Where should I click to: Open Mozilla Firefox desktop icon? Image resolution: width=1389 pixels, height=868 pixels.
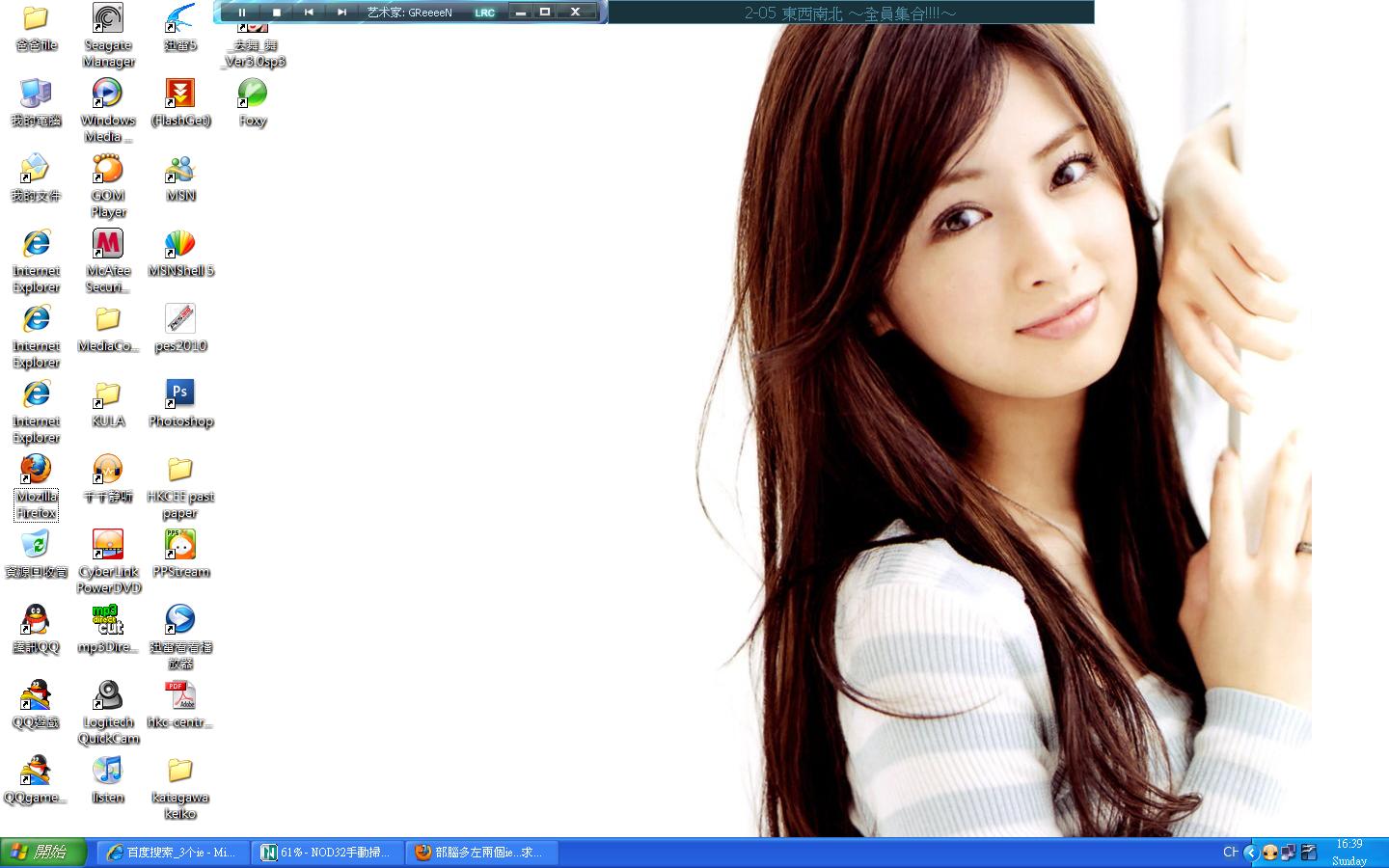36,470
